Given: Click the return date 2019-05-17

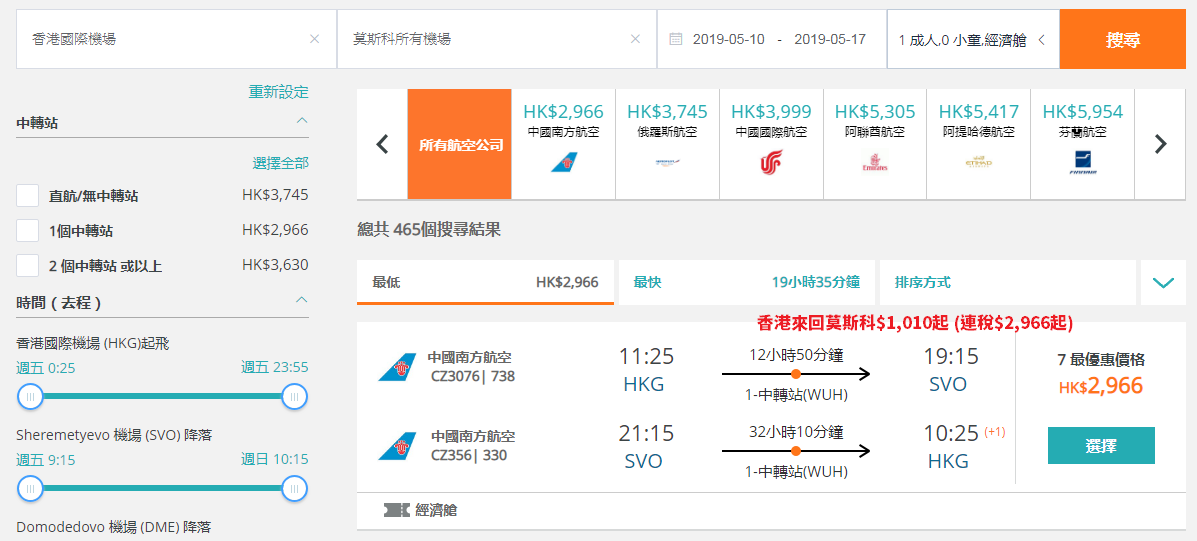Looking at the screenshot, I should pos(830,39).
